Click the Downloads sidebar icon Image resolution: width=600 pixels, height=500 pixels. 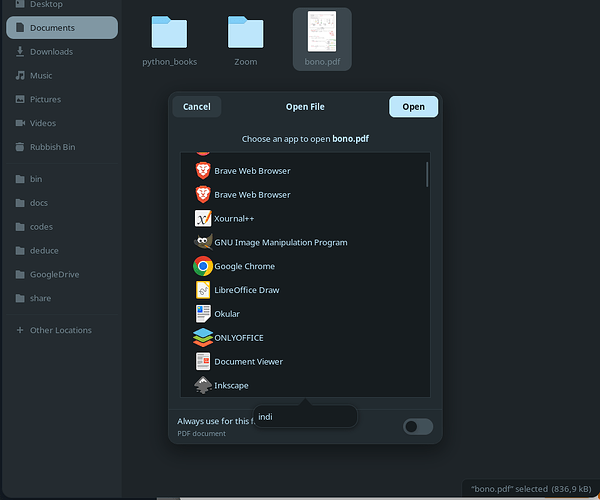[20, 52]
